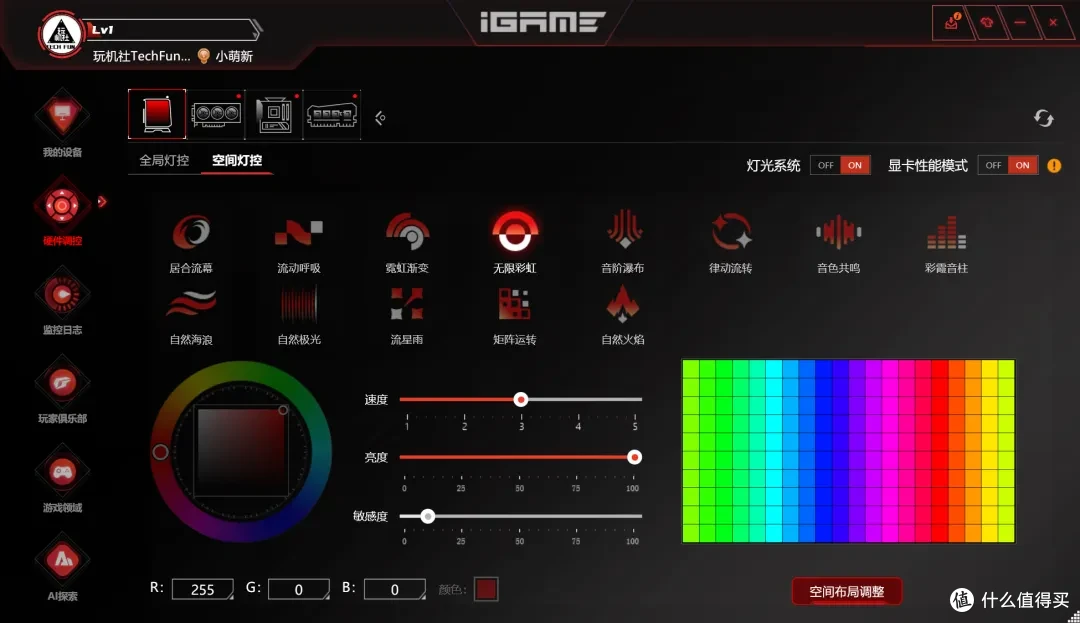
Task: Select 矩阵运转 lighting effect
Action: tap(515, 317)
